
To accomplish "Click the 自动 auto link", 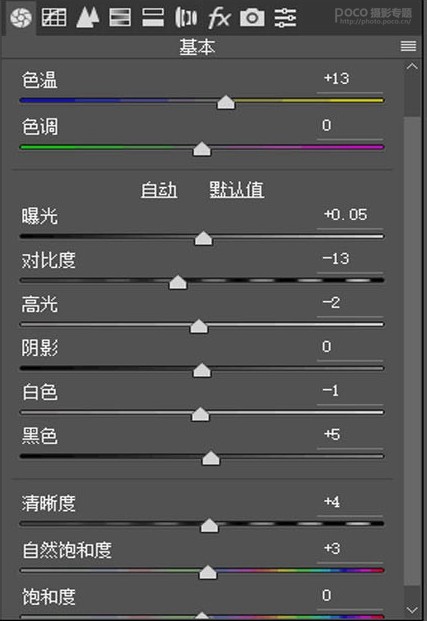I will [x=159, y=190].
